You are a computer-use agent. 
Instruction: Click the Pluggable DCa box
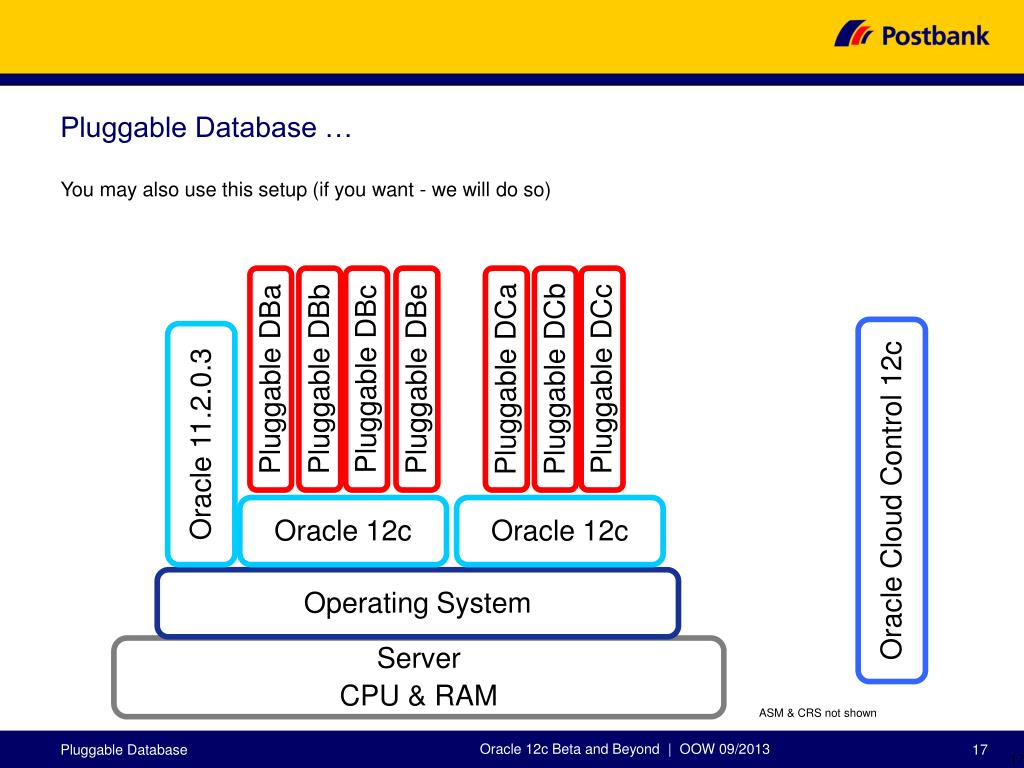[x=506, y=379]
